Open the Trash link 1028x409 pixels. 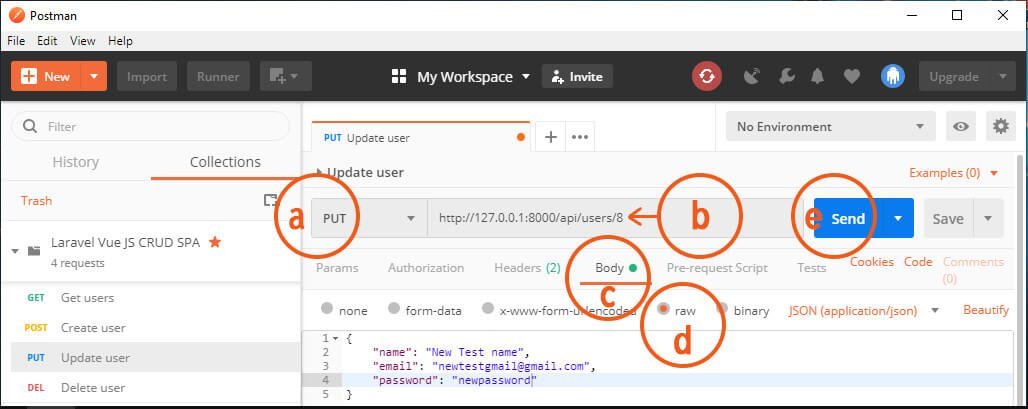[36, 201]
